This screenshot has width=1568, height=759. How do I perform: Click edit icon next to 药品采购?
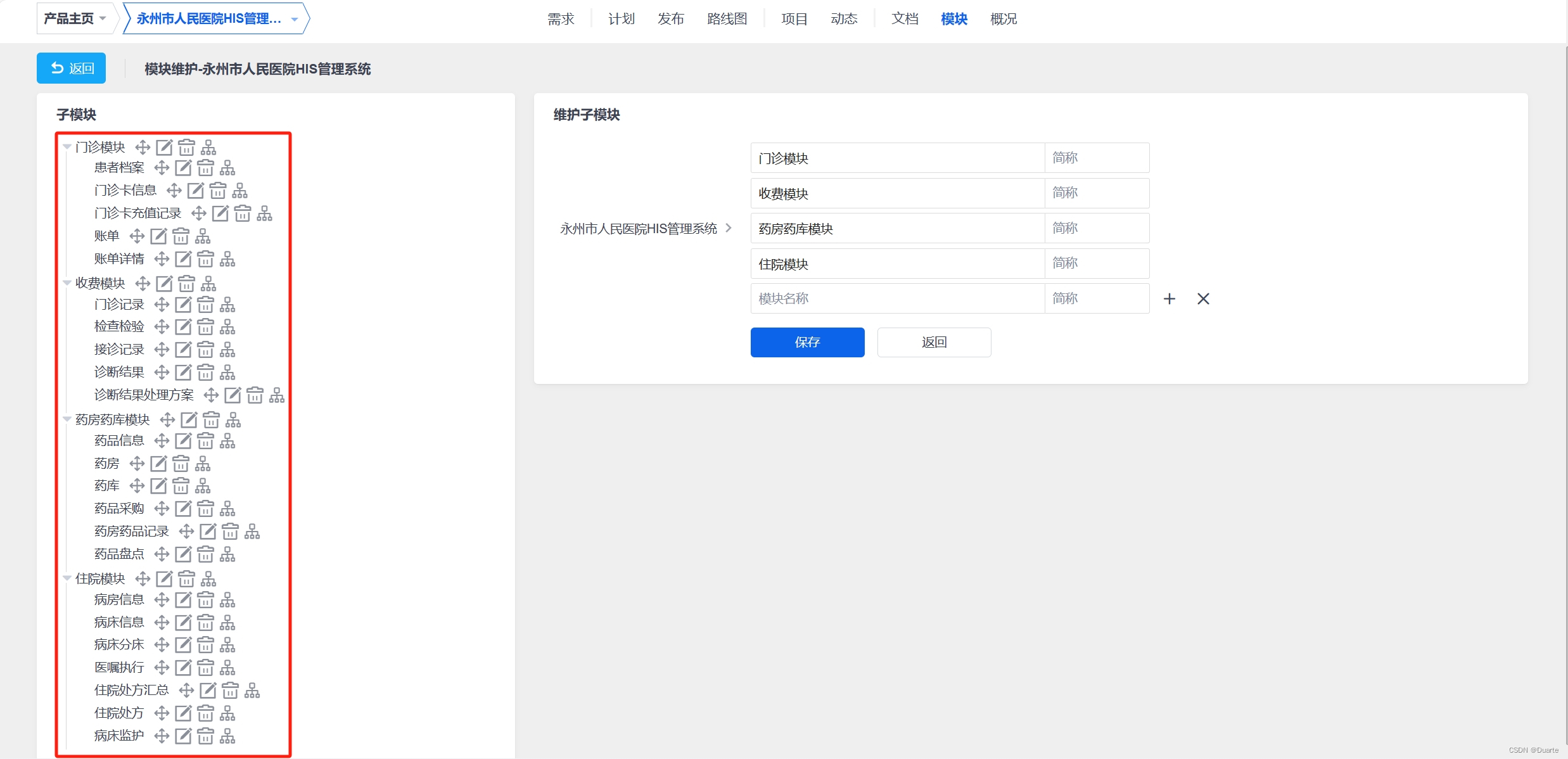[x=183, y=509]
